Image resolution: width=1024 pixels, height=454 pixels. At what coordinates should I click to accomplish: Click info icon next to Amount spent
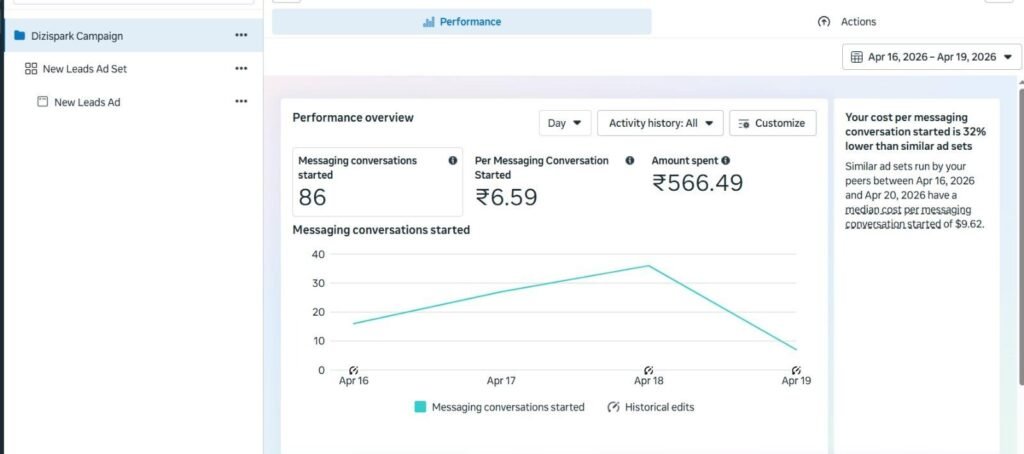pos(726,161)
